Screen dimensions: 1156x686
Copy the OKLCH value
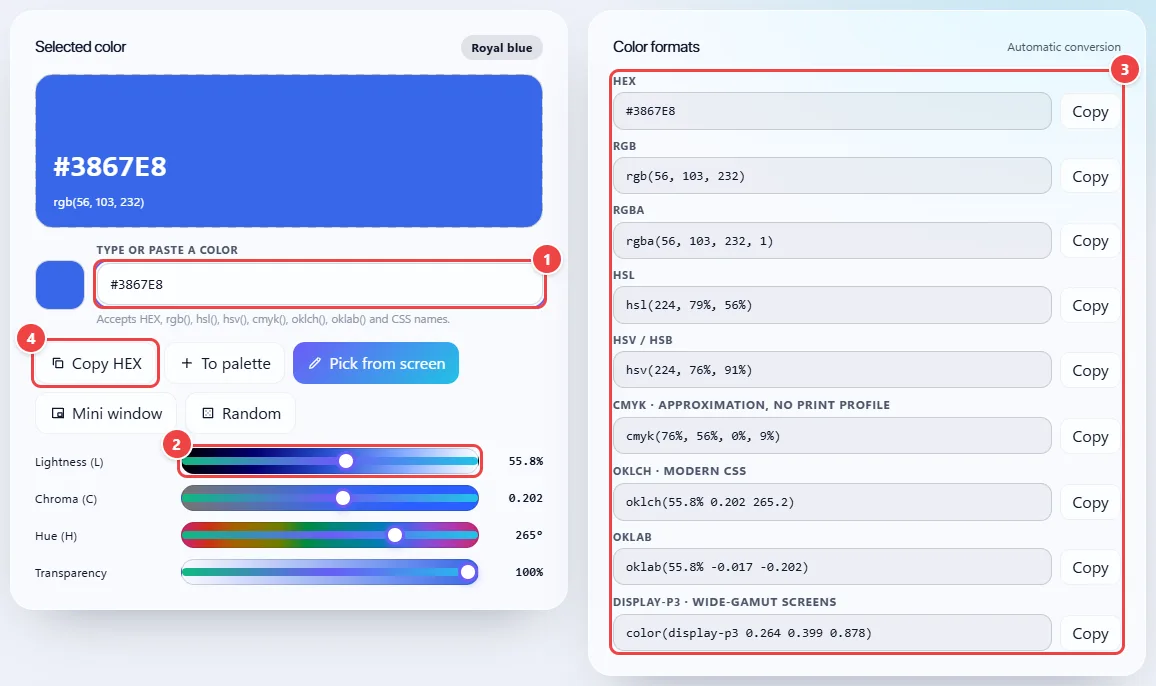click(x=1090, y=502)
